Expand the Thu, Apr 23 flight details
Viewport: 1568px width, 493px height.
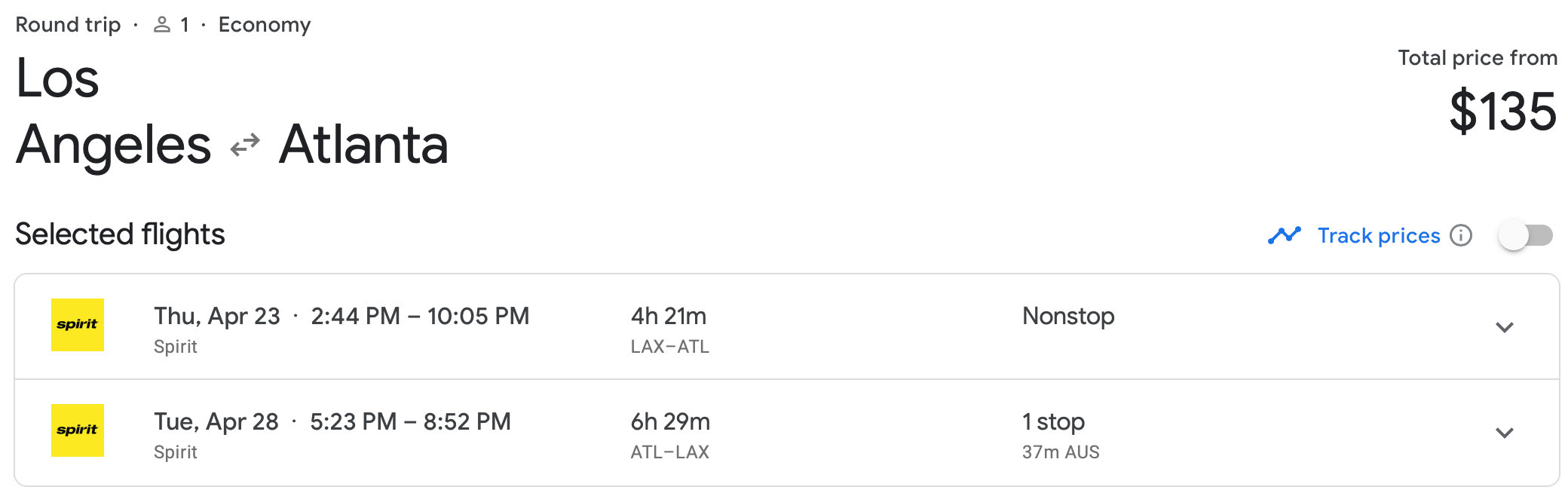click(x=1505, y=327)
